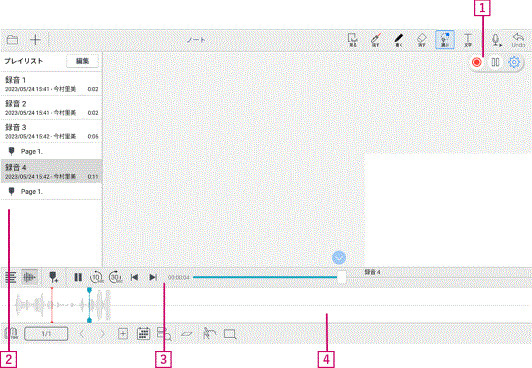
Task: Open the folder icon in top toolbar
Action: (x=12, y=40)
